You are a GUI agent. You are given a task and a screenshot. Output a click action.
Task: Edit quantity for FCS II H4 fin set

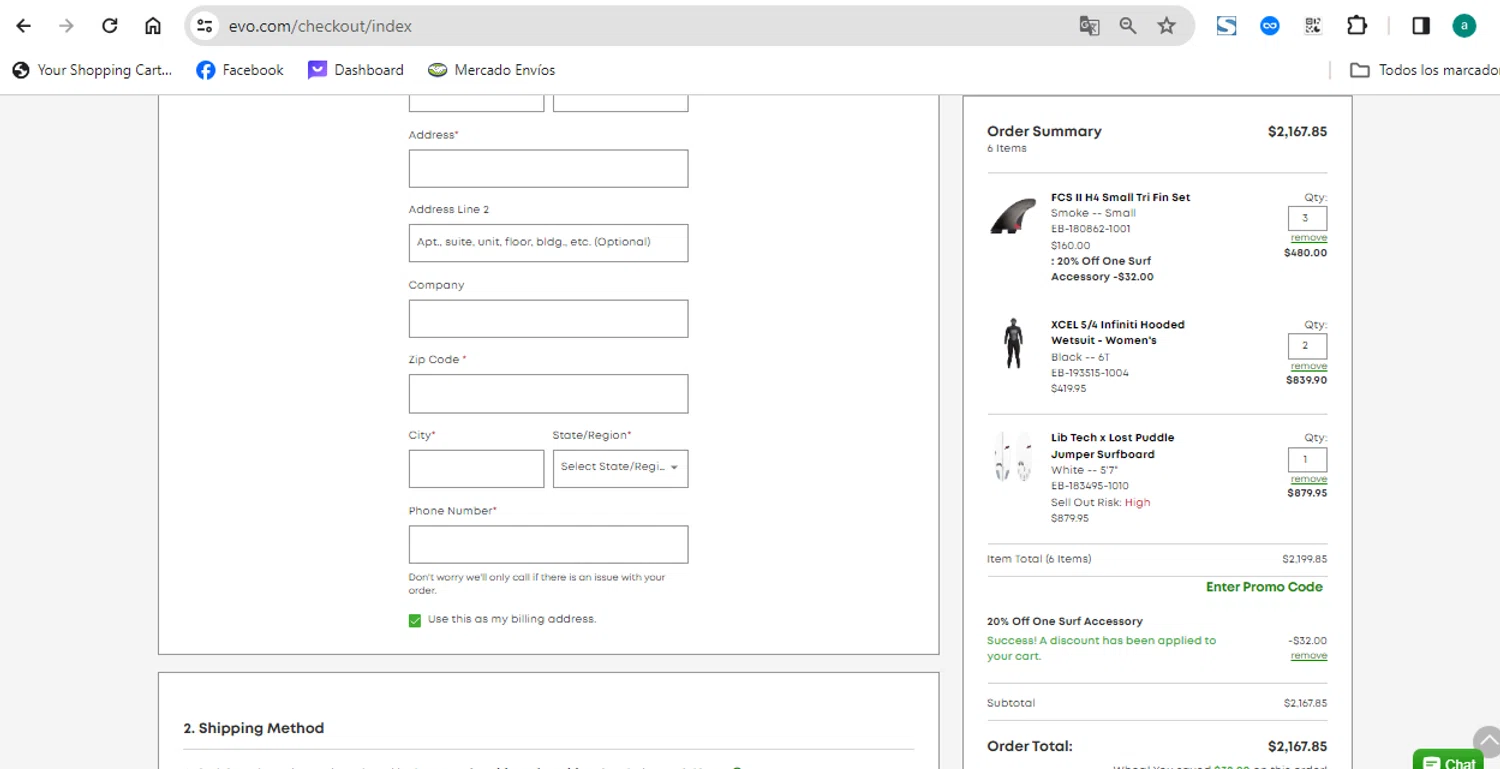[x=1307, y=218]
